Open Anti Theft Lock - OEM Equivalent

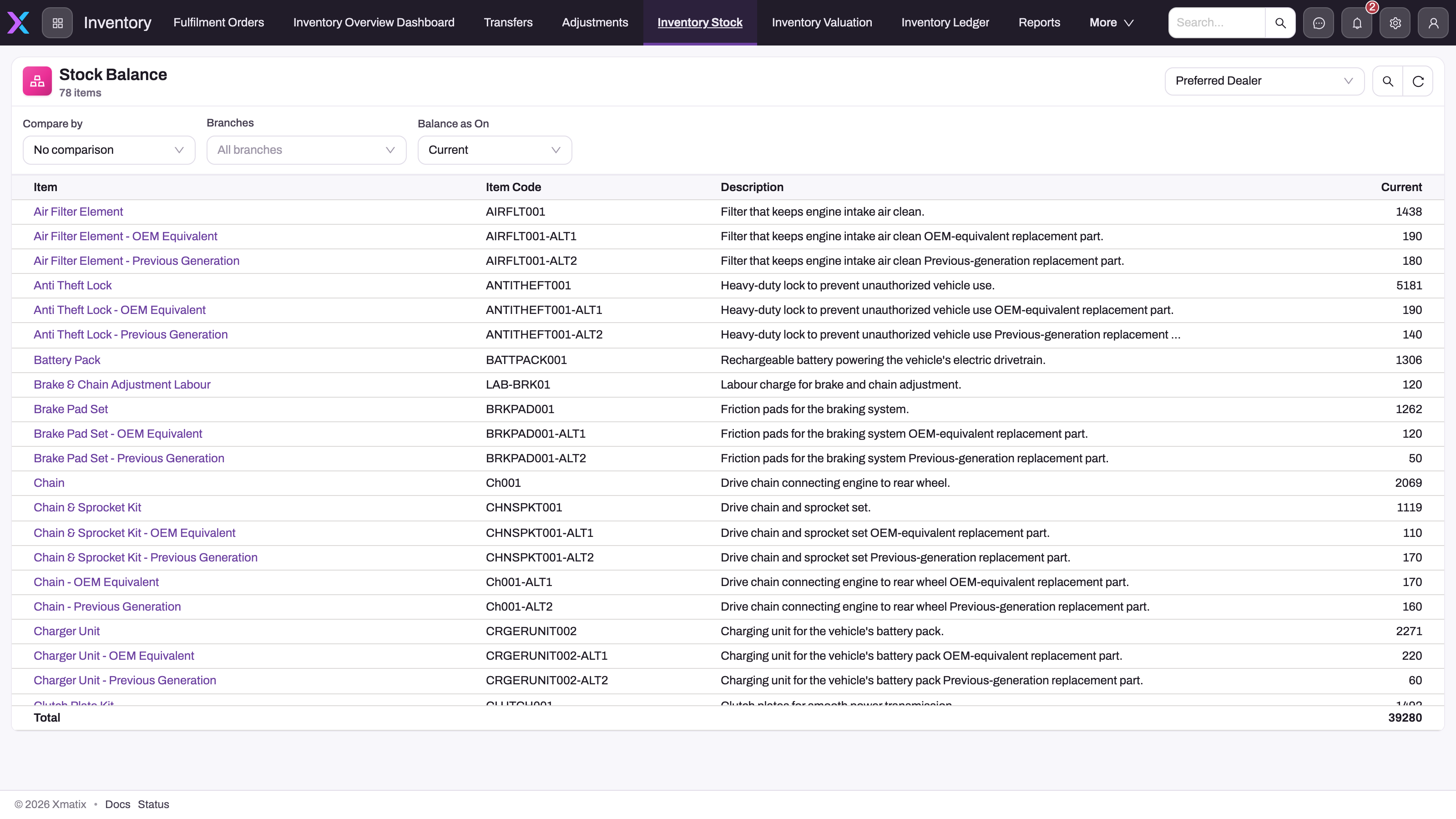(x=119, y=310)
